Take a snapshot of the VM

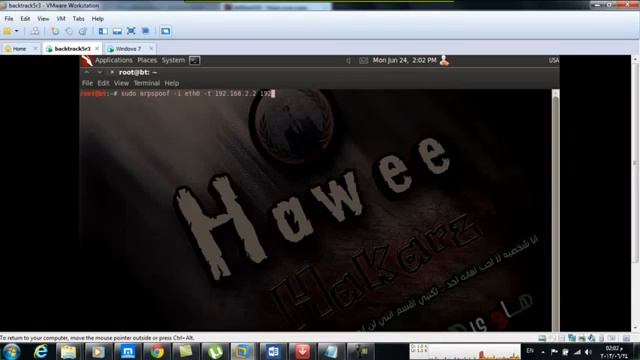pyautogui.click(x=55, y=31)
